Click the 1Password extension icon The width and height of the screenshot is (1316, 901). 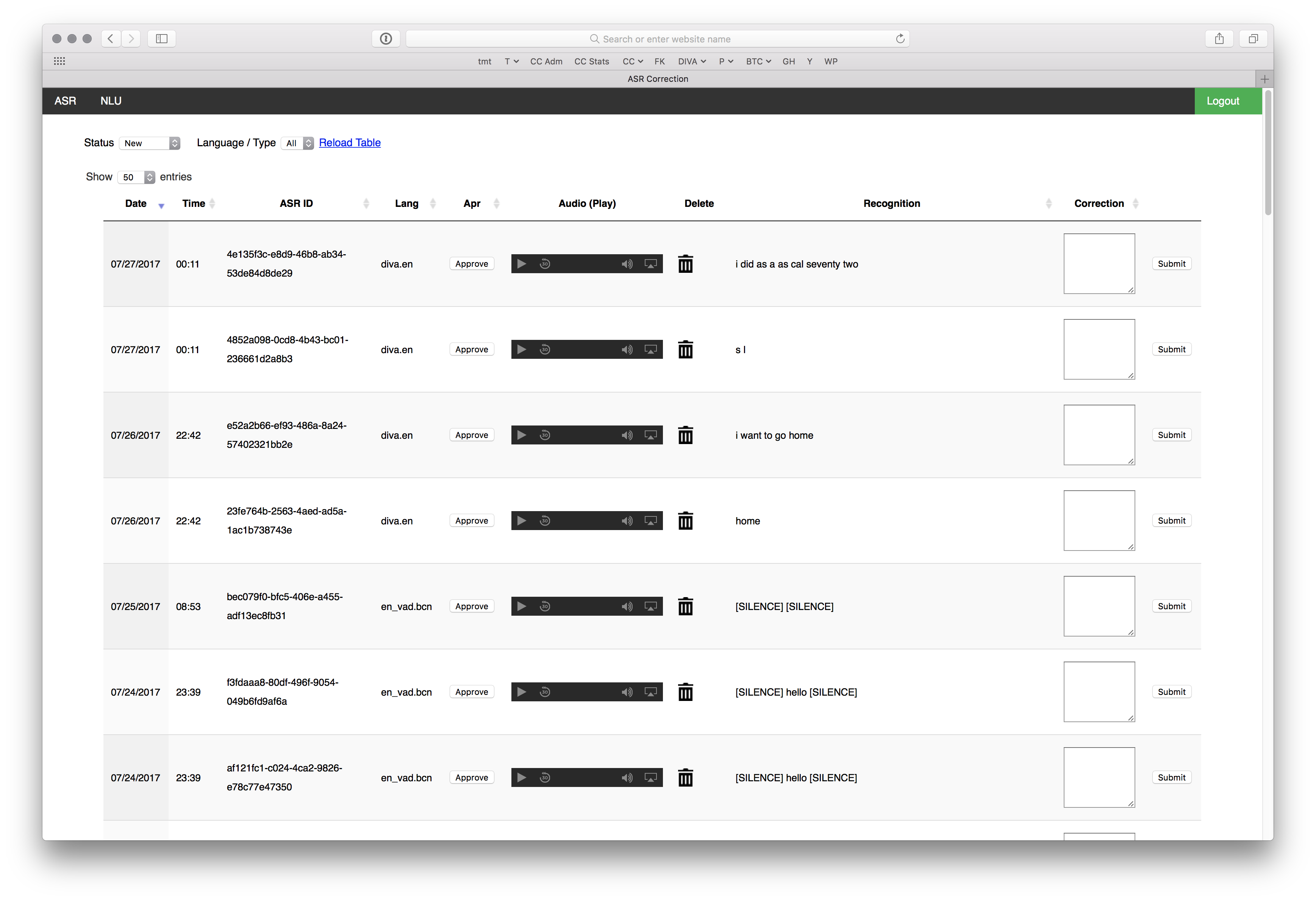point(386,39)
